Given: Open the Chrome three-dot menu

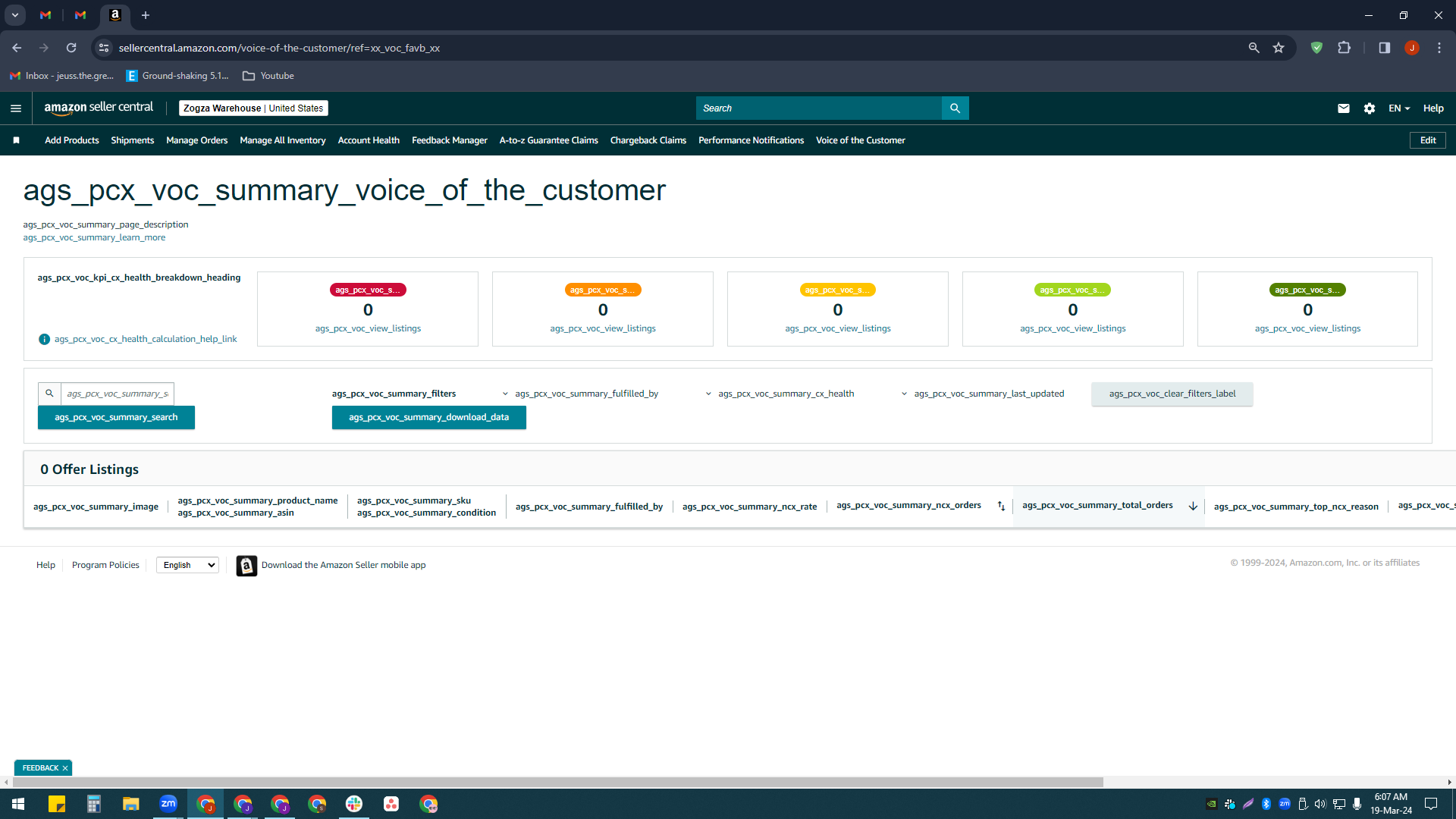Looking at the screenshot, I should coord(1439,48).
